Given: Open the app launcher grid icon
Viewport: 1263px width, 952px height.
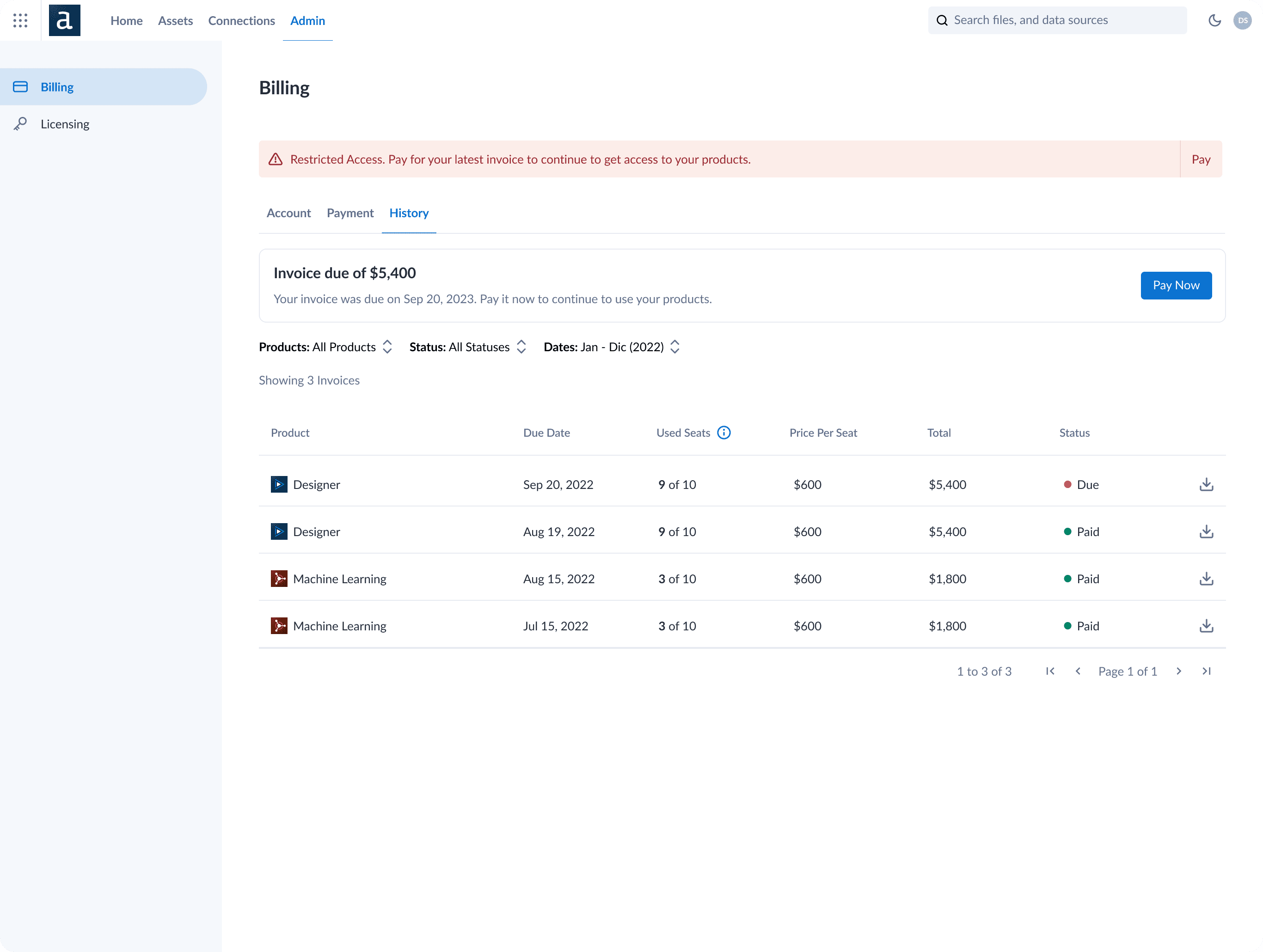Looking at the screenshot, I should pyautogui.click(x=20, y=20).
